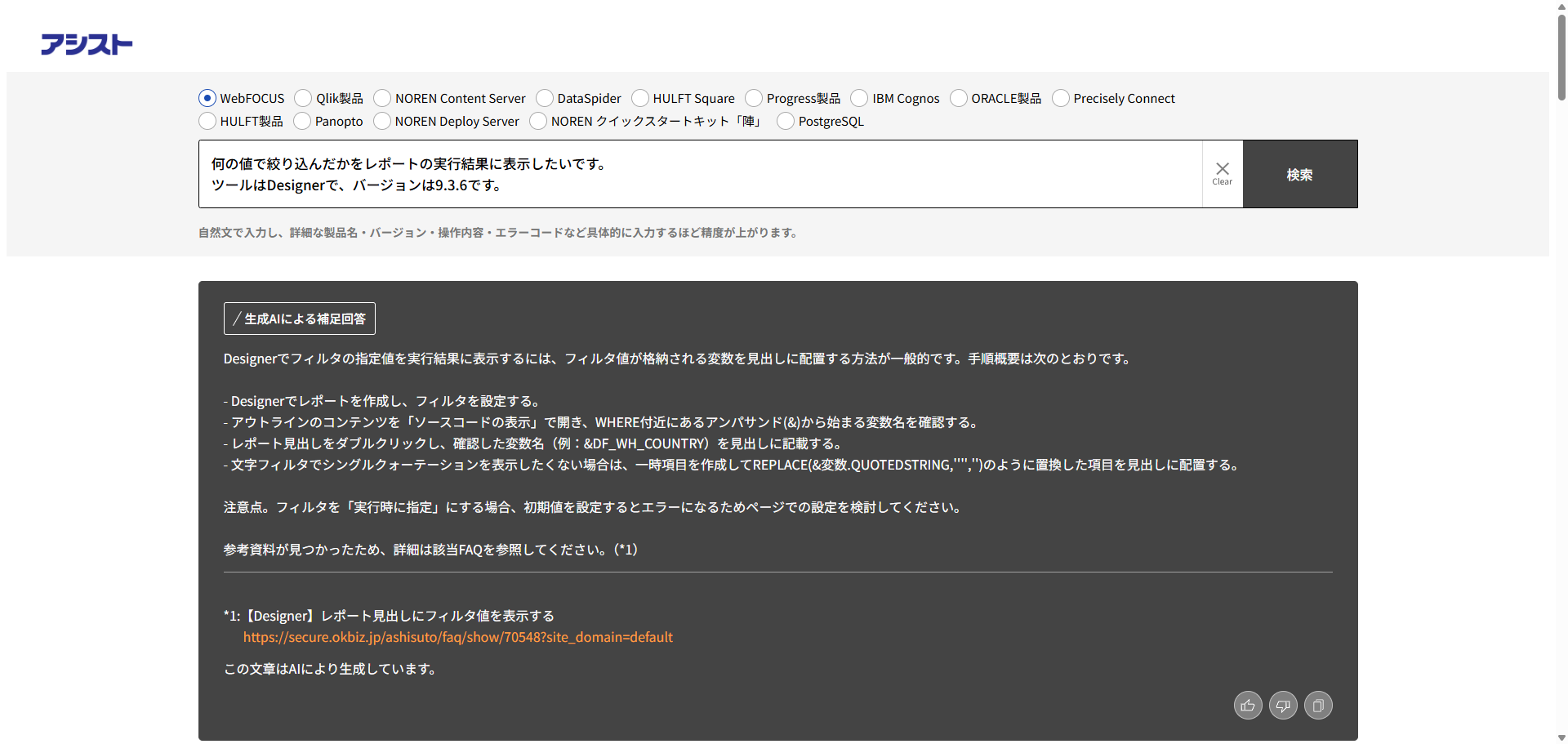Screen dimensions: 1568x744
Task: Click the reference title 【Designer】レポート見出しにフィルタ値を表示する
Action: [399, 616]
